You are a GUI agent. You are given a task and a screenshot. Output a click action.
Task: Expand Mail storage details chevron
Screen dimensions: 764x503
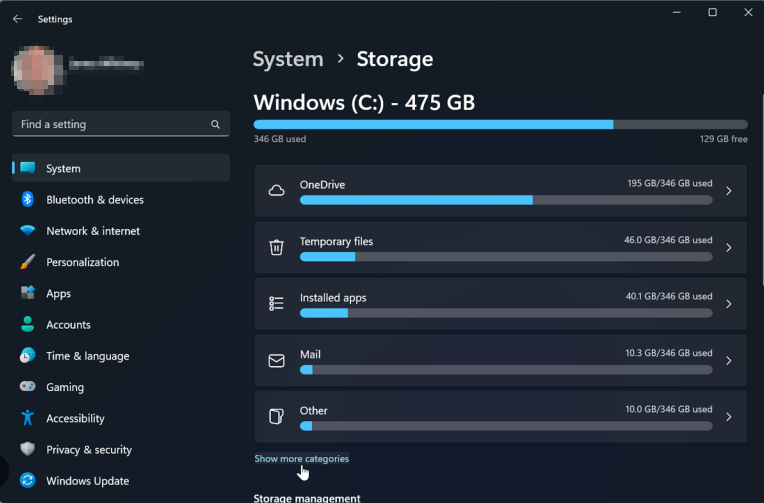pyautogui.click(x=728, y=361)
